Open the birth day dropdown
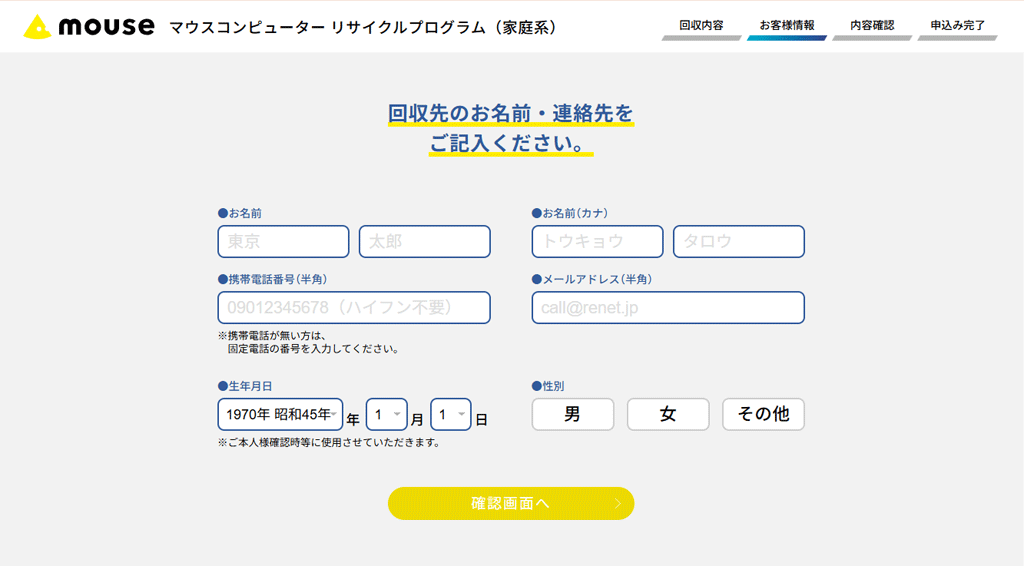This screenshot has width=1024, height=566. tap(450, 414)
